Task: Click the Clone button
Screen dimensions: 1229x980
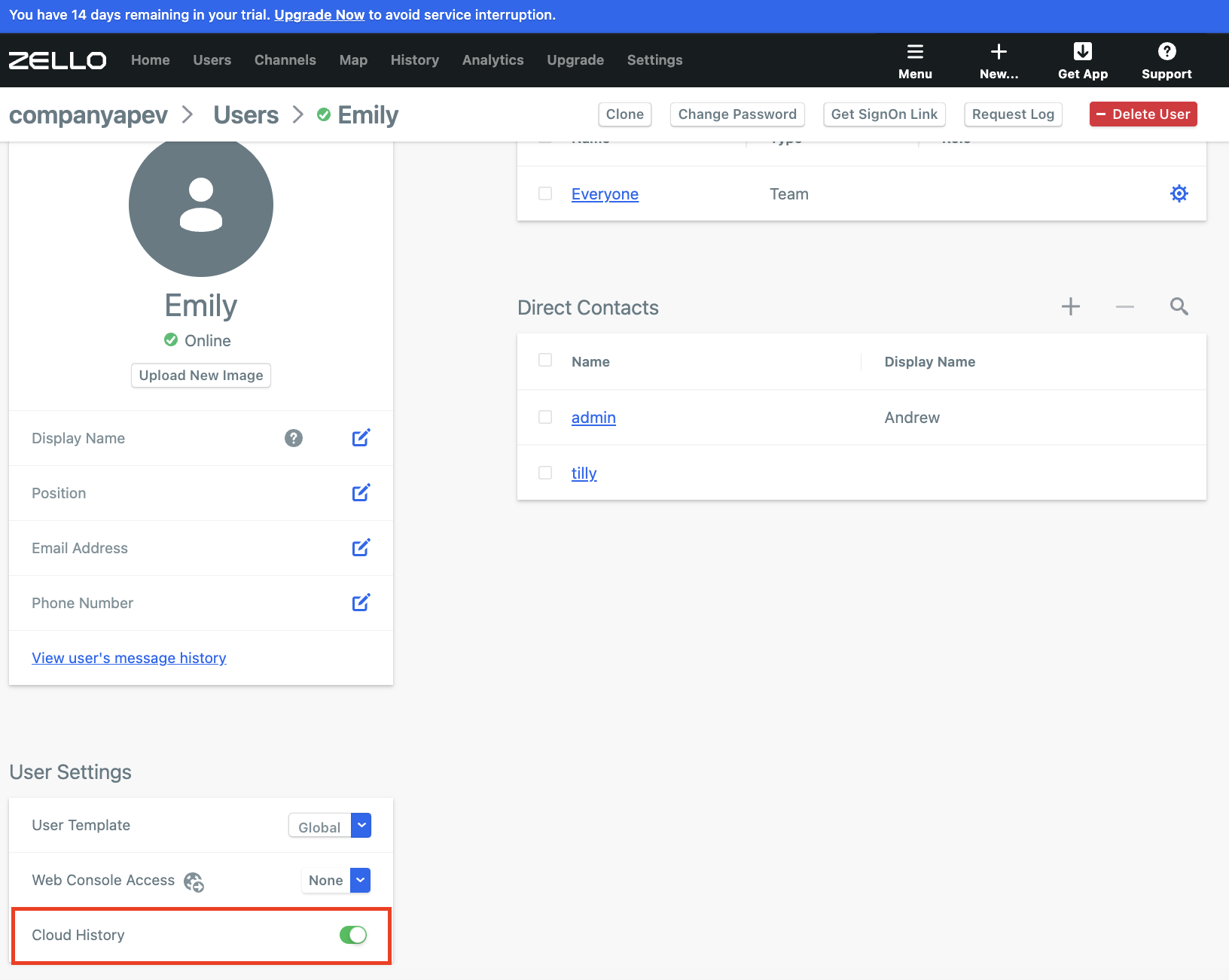Action: coord(625,114)
